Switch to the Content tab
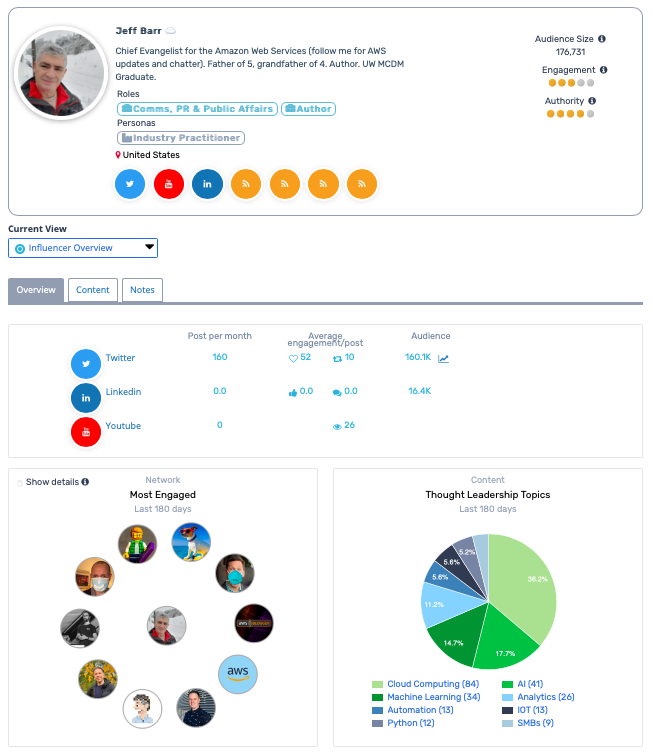Image resolution: width=653 pixels, height=753 pixels. point(93,290)
